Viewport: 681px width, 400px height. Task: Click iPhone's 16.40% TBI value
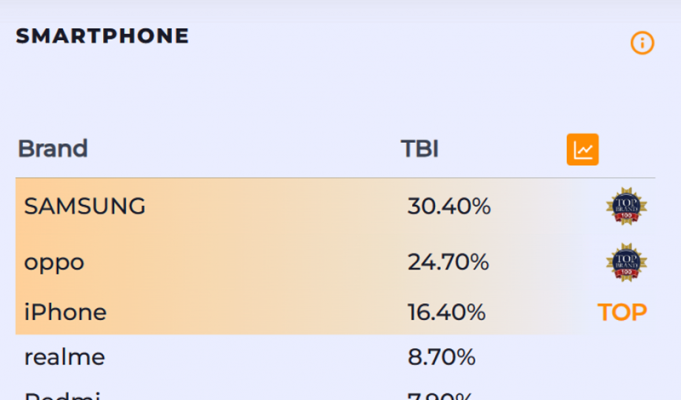[447, 313]
